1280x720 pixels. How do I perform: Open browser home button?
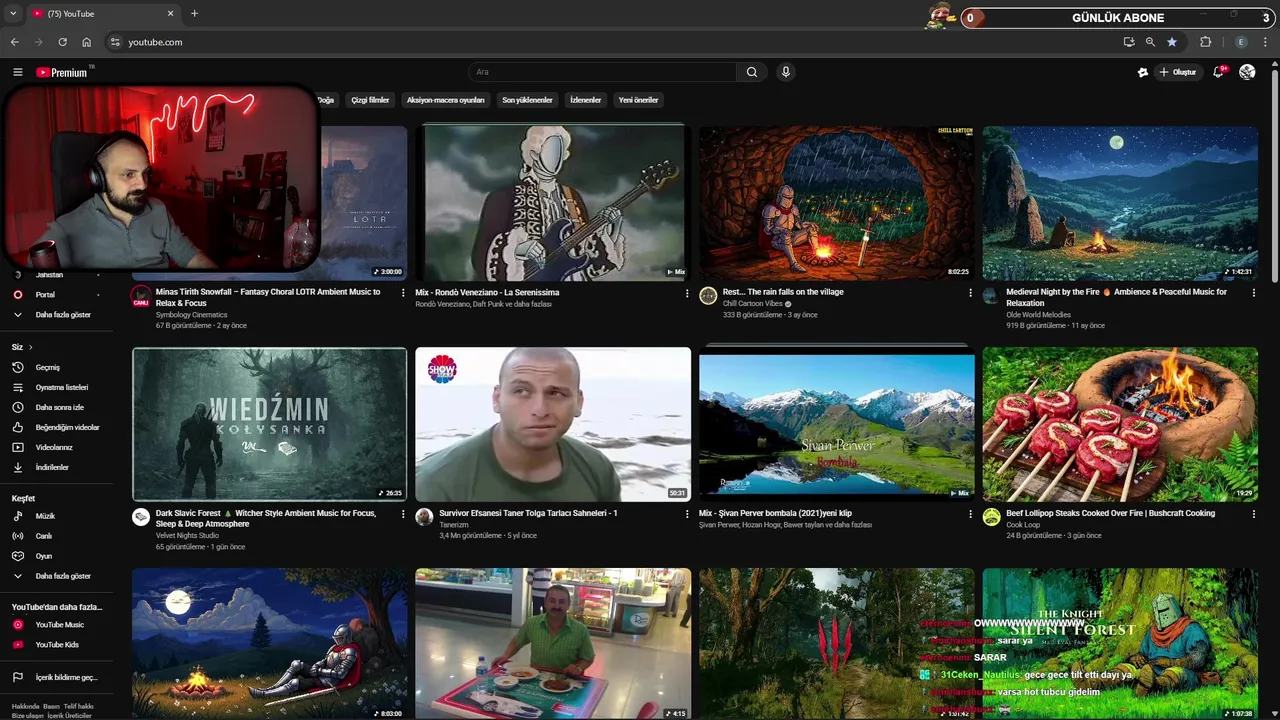click(86, 42)
